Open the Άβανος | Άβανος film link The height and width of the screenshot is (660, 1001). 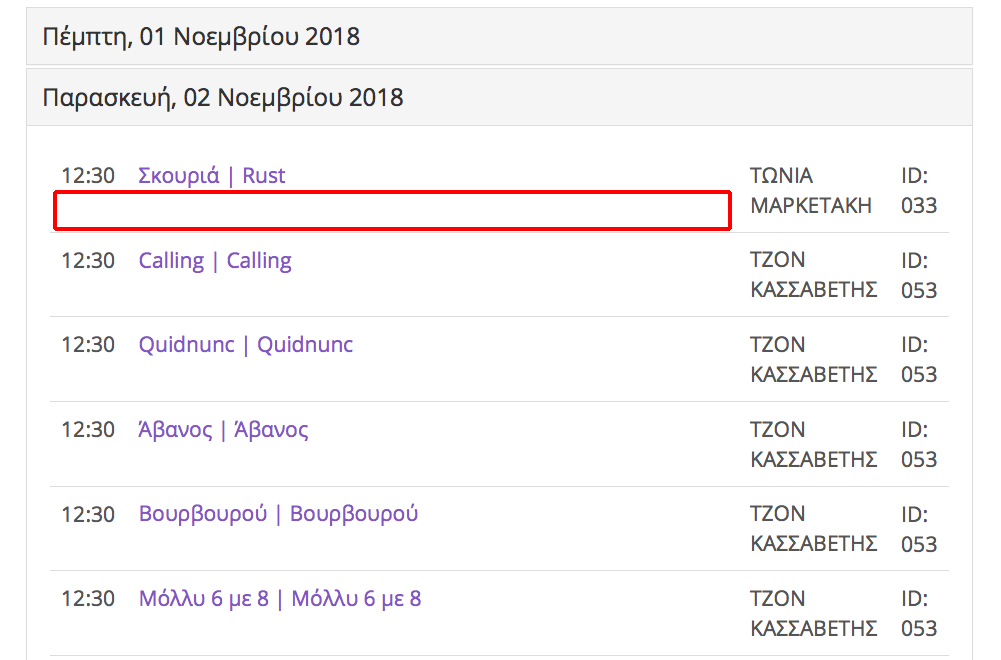coord(223,430)
